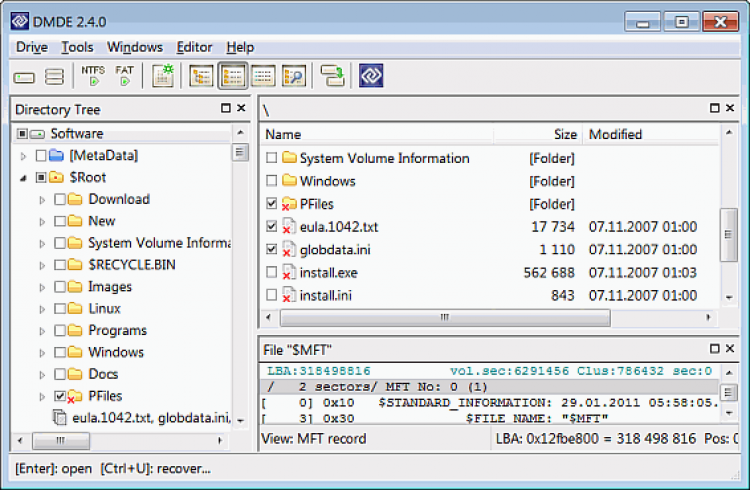Image resolution: width=750 pixels, height=490 pixels.
Task: Open the Editor menu
Action: 194,47
